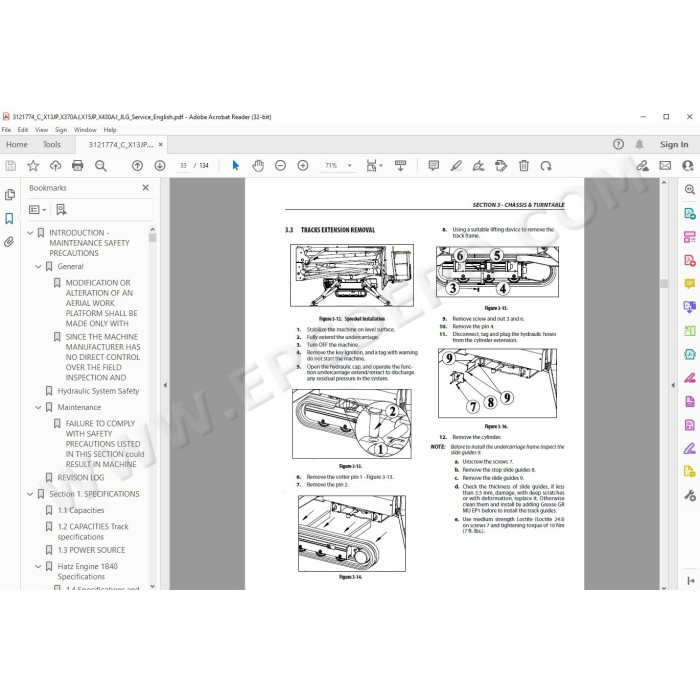
Task: Show page thumbnails panel
Action: tap(9, 195)
